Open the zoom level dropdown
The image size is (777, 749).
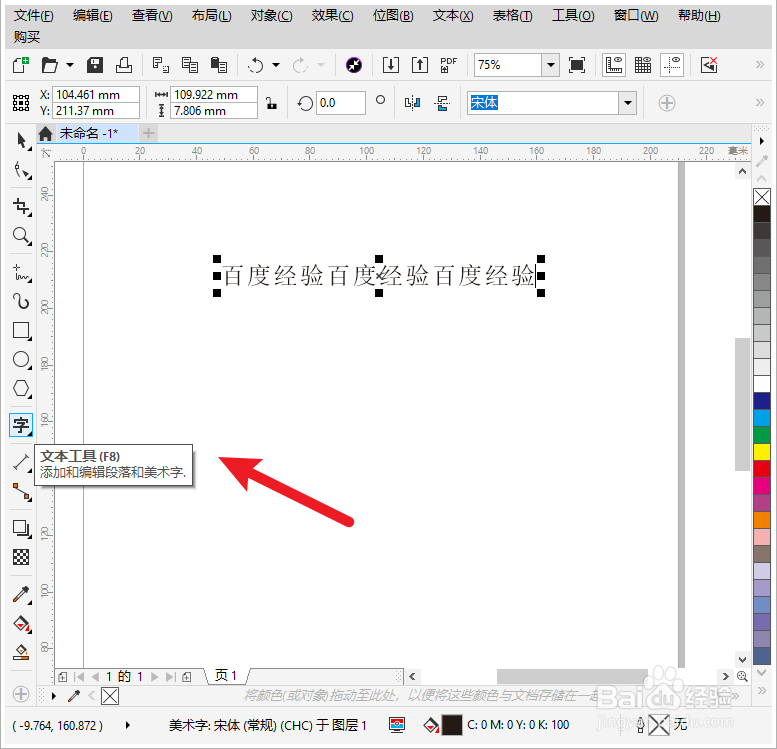(x=550, y=65)
